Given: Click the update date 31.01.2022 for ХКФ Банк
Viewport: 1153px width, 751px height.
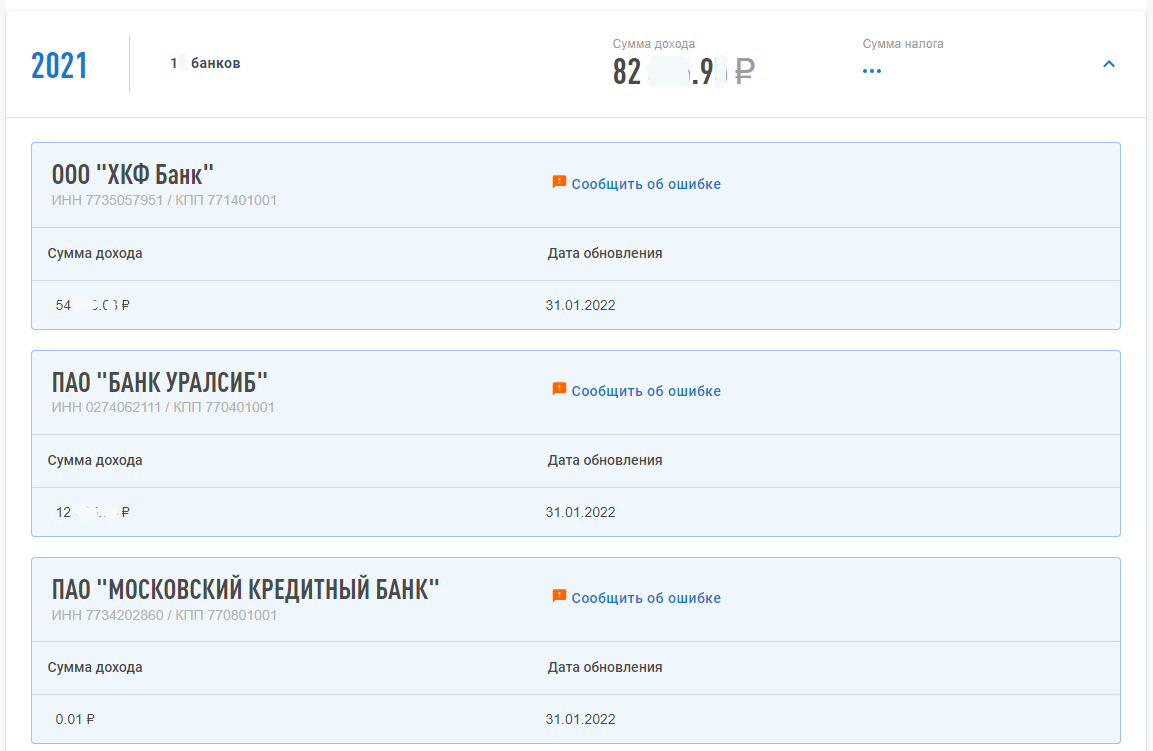Looking at the screenshot, I should (580, 305).
